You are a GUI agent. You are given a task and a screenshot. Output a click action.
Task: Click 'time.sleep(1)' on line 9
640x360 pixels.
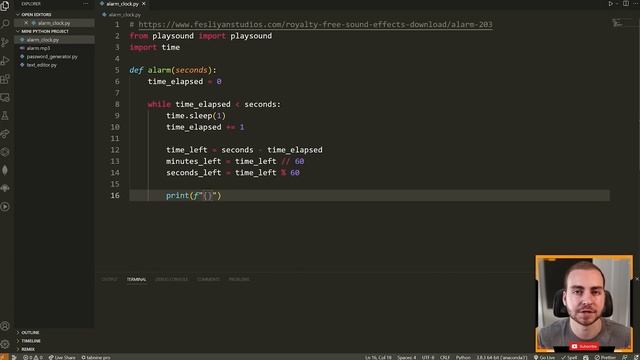click(196, 116)
